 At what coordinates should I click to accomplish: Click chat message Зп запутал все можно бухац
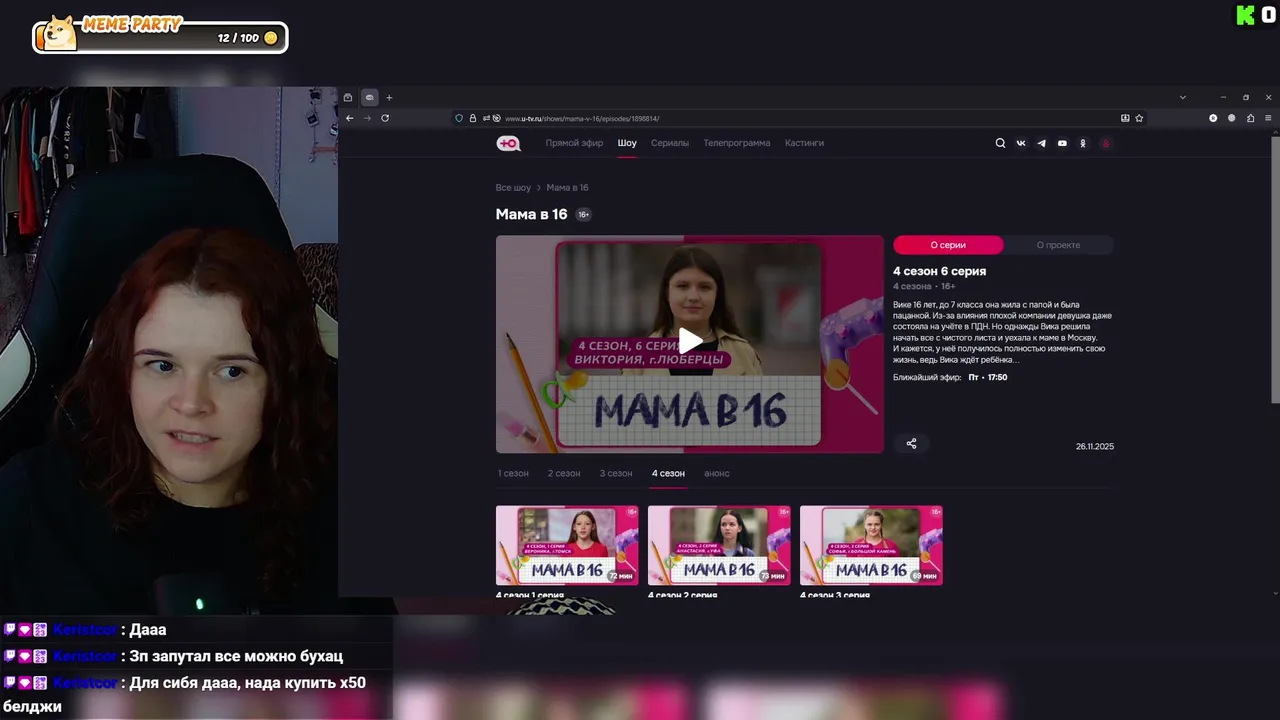236,656
